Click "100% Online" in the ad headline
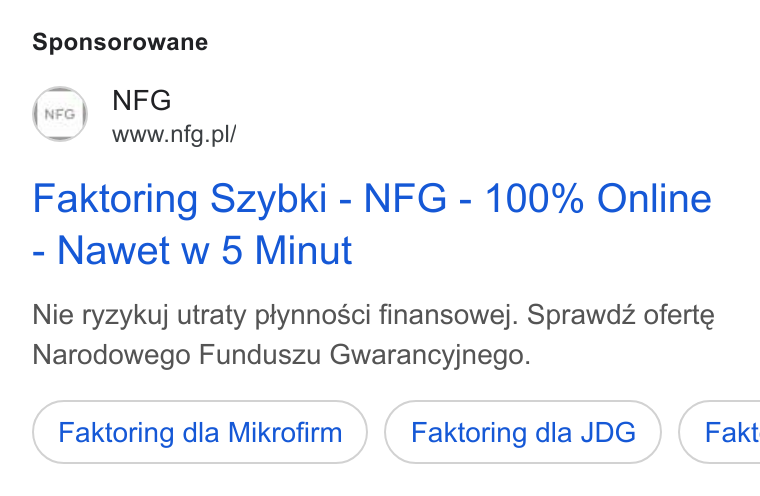The height and width of the screenshot is (496, 760). click(x=598, y=198)
